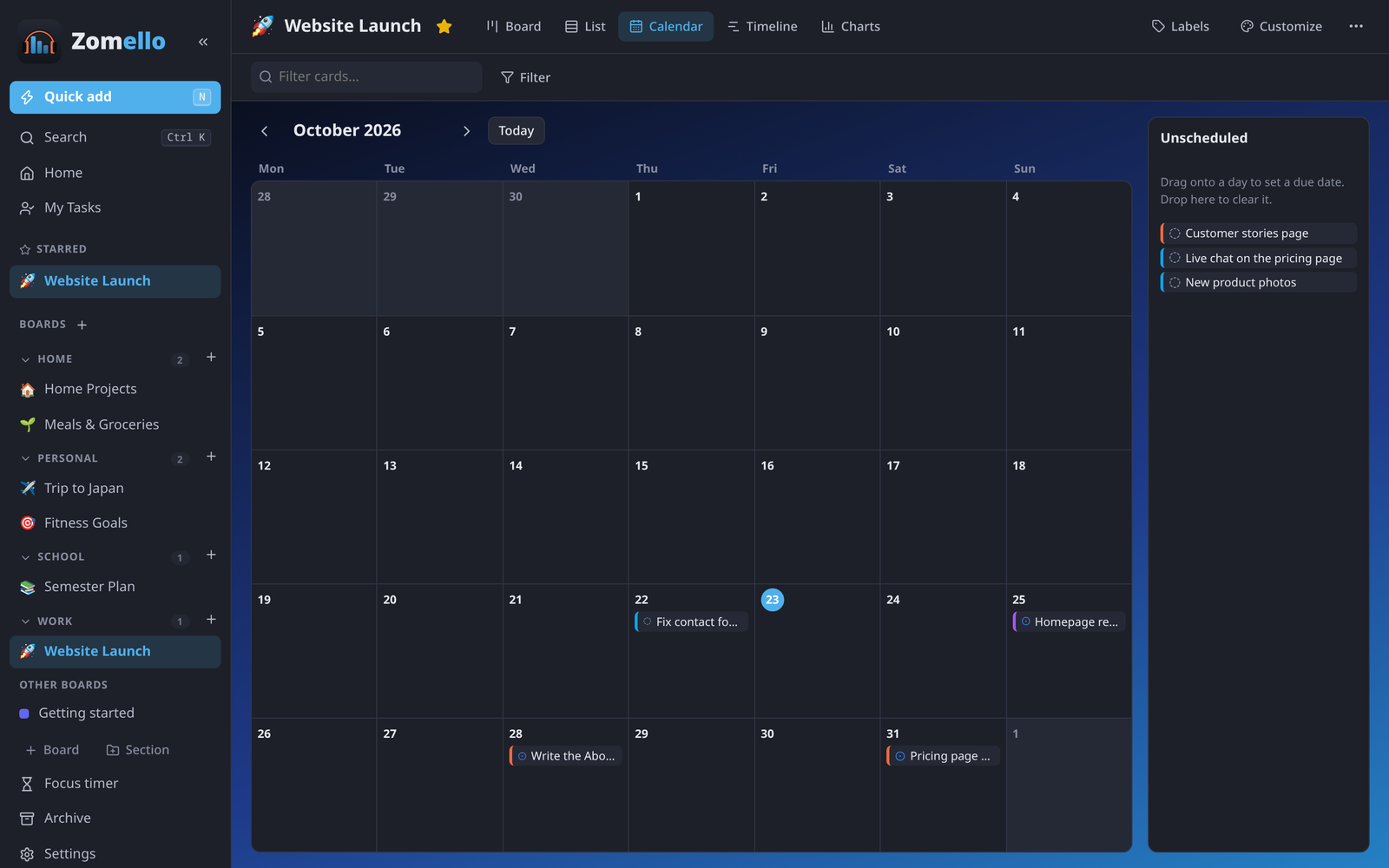Switch to Timeline view
This screenshot has height=868, width=1389.
(762, 26)
